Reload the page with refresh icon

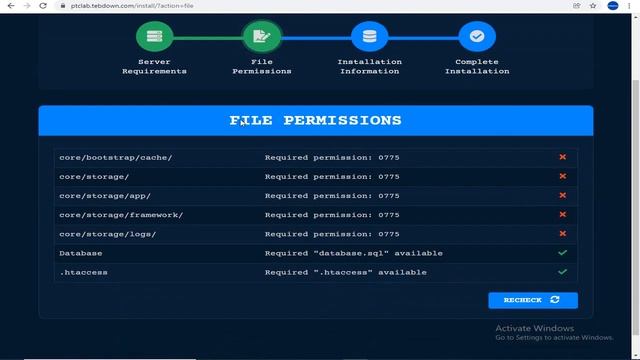click(x=43, y=6)
